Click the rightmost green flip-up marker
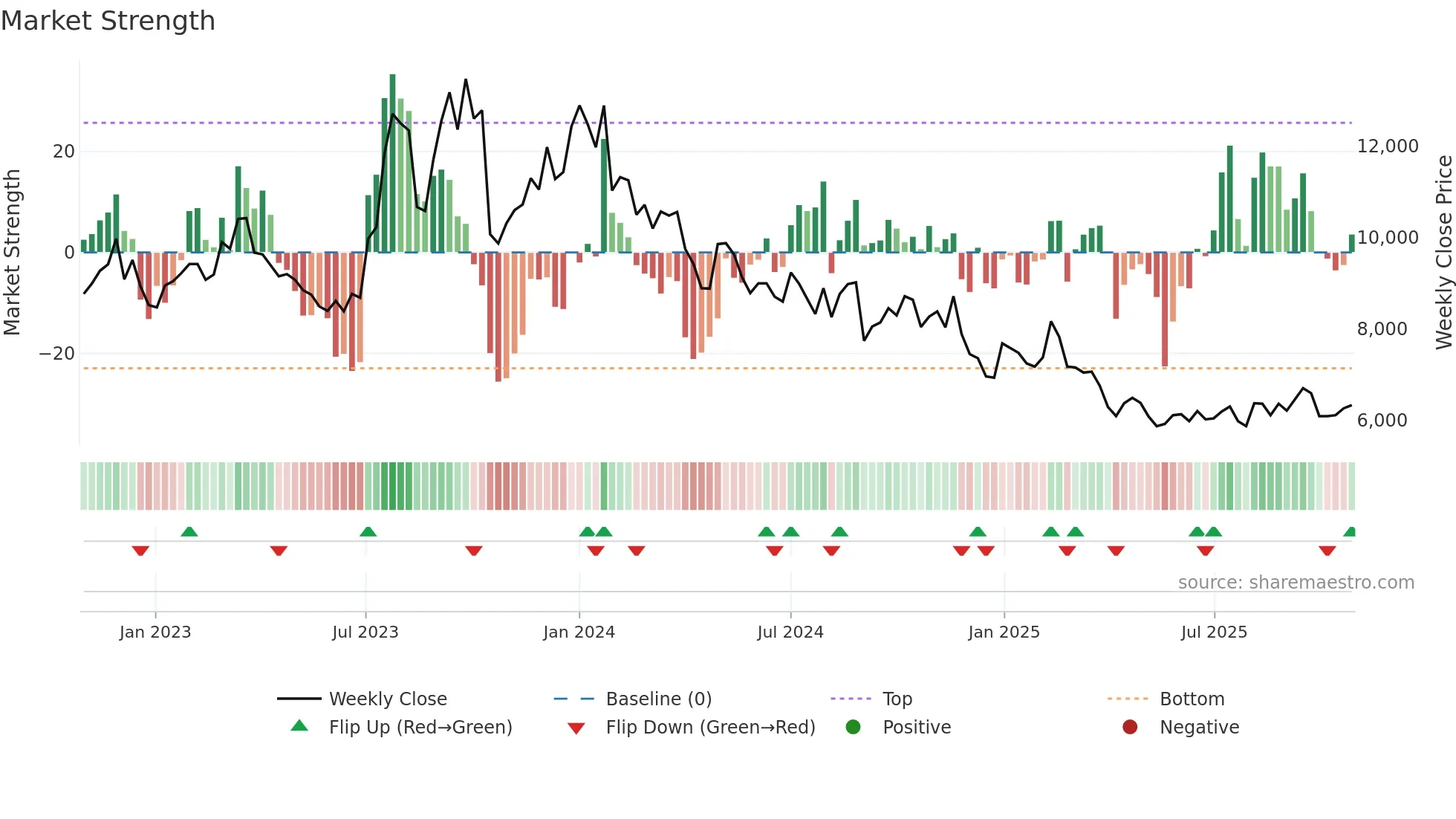This screenshot has width=1456, height=819. tap(1351, 531)
